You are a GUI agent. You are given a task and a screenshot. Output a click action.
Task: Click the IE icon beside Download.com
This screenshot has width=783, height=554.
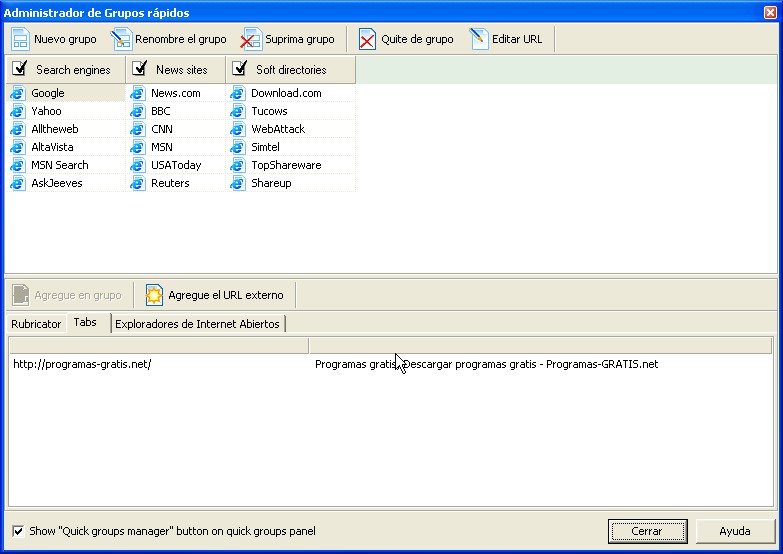pyautogui.click(x=238, y=93)
